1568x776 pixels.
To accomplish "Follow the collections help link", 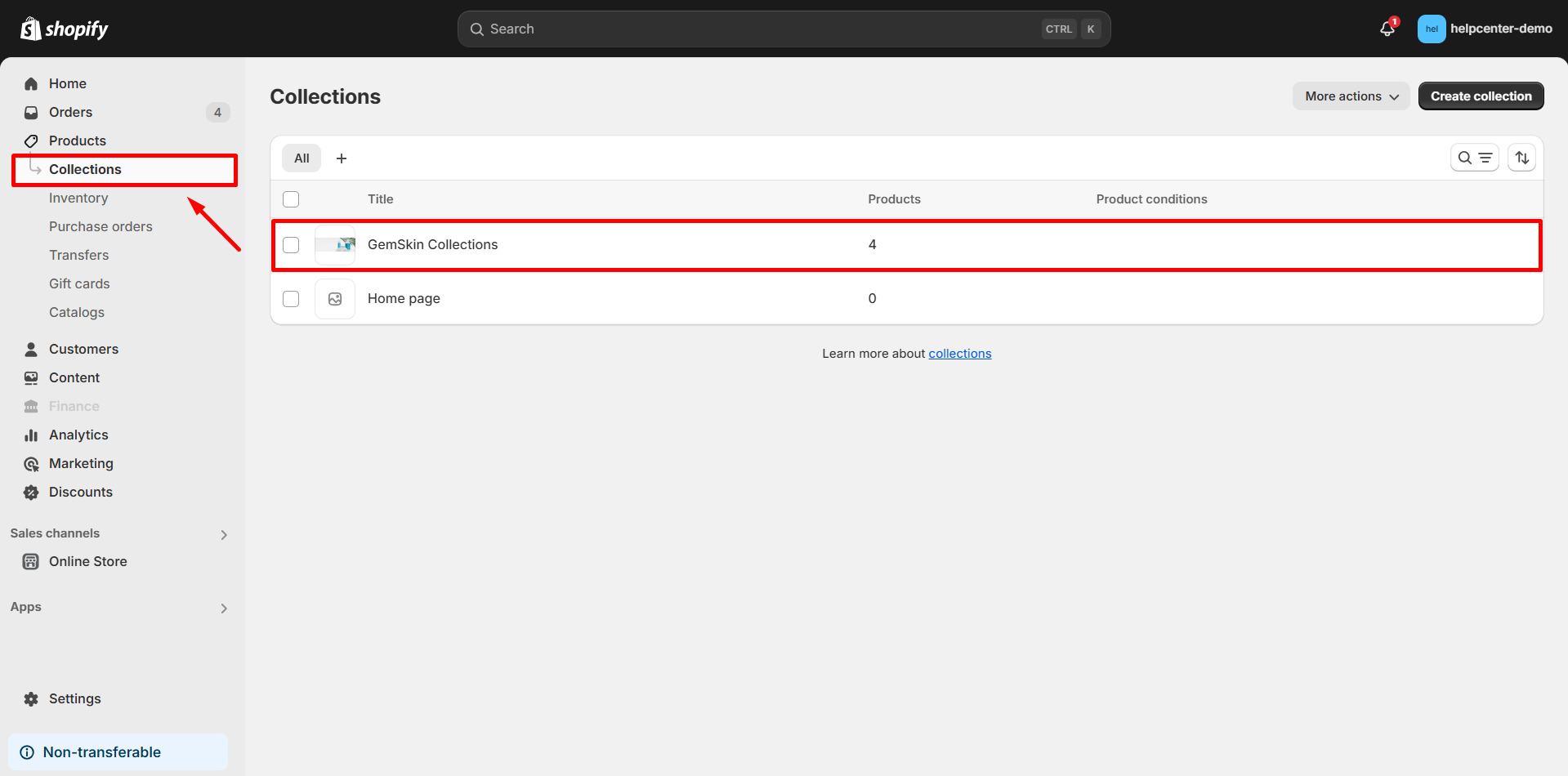I will (x=959, y=354).
